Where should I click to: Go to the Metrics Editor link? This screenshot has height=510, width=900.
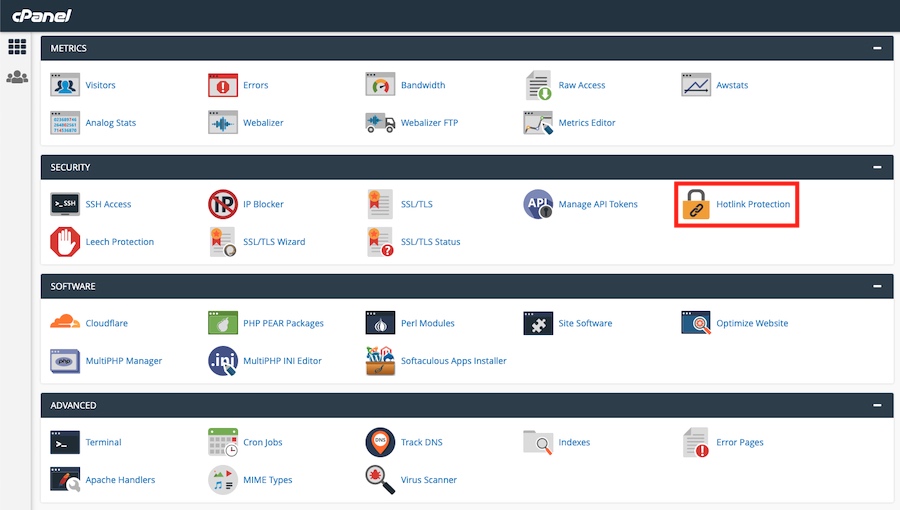[587, 123]
